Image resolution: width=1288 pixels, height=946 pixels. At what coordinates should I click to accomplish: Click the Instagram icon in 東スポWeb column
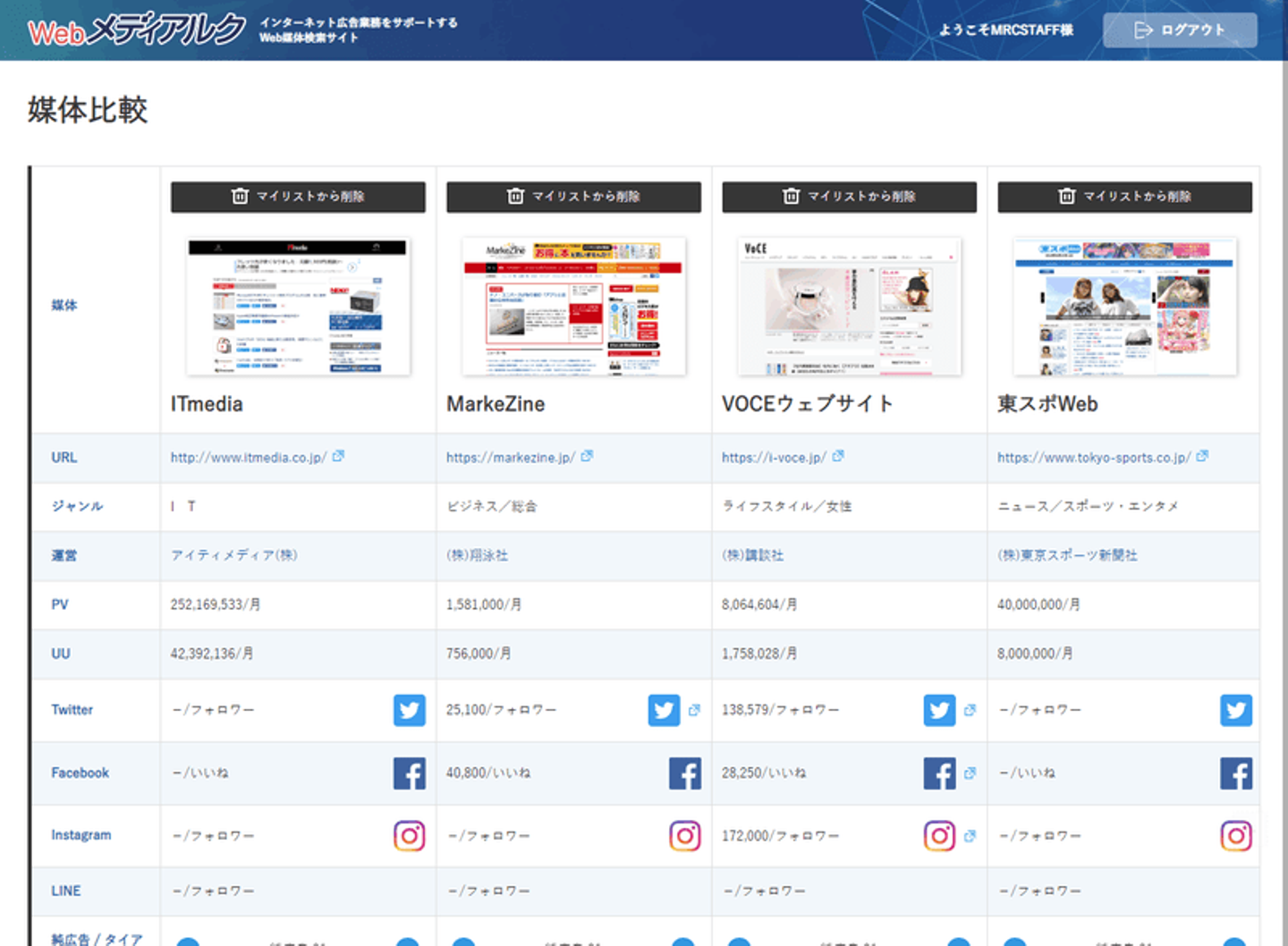1236,836
